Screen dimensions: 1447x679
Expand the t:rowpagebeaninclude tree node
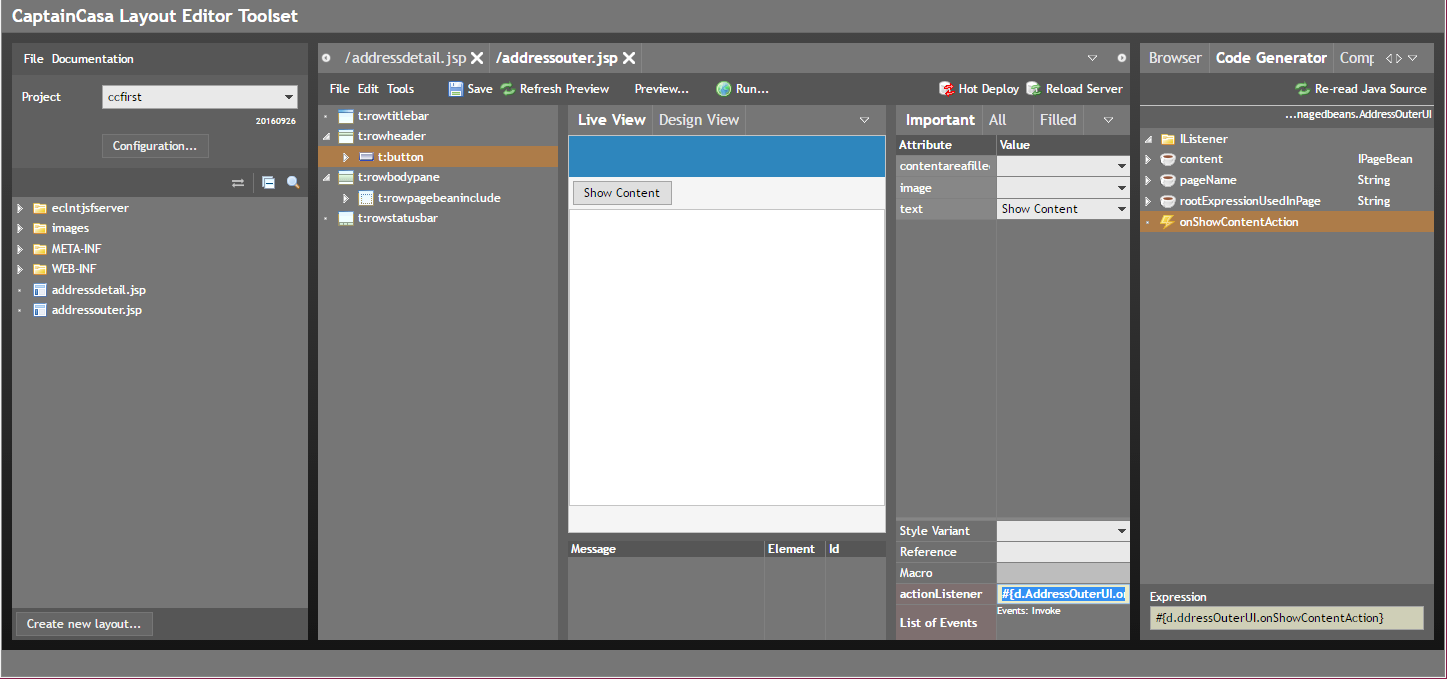click(x=346, y=198)
